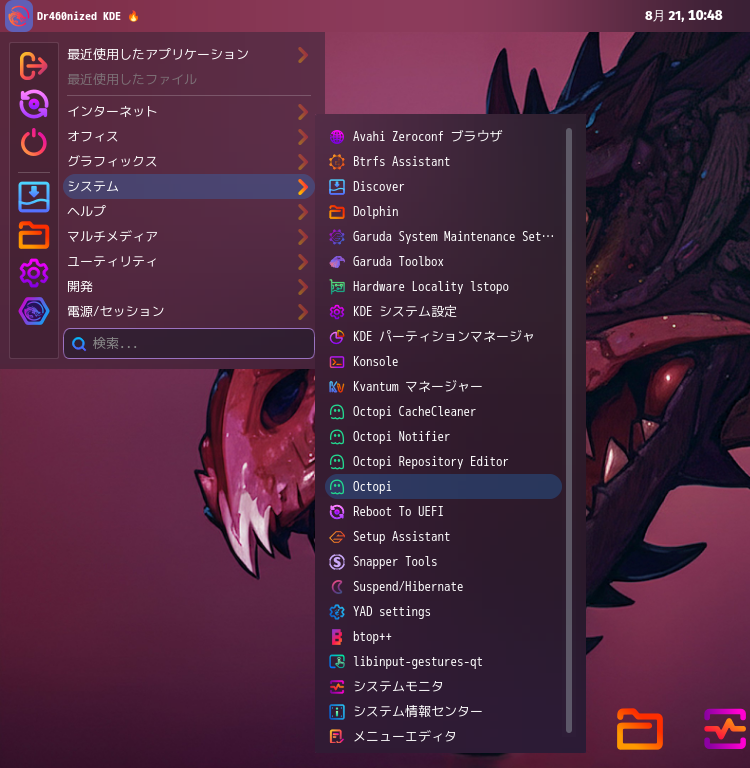Click the Btrfs Assistant icon
750x768 pixels.
click(337, 162)
